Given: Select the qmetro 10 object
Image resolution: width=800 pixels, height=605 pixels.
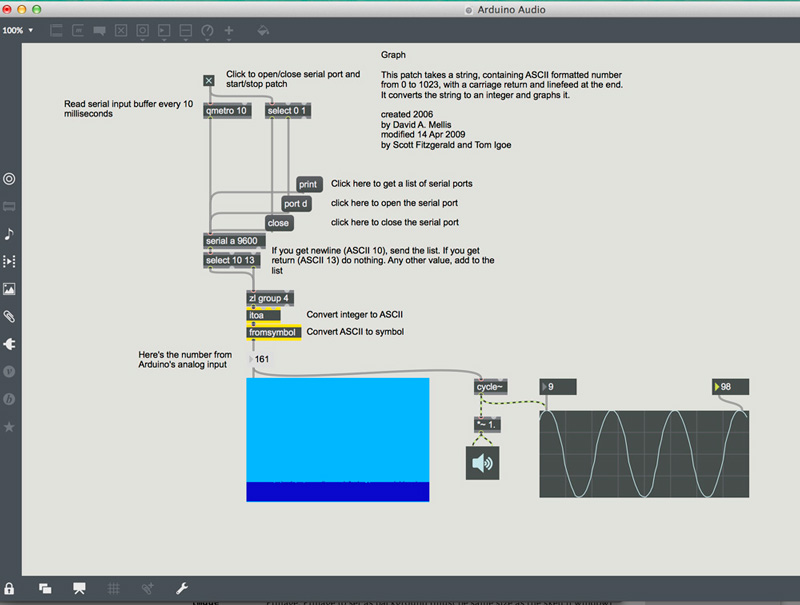Looking at the screenshot, I should (x=227, y=111).
